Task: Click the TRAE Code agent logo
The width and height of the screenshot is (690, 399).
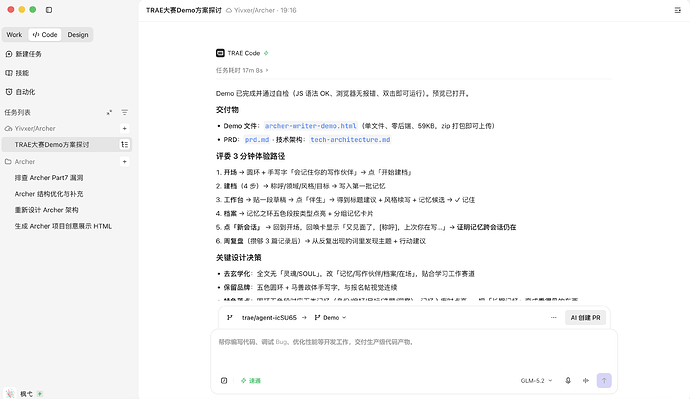Action: tap(220, 53)
